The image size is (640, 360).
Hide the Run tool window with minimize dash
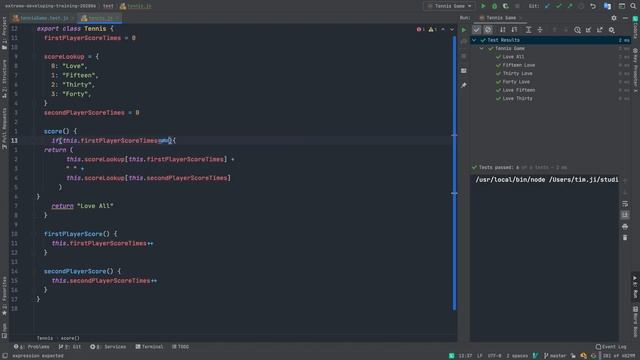625,18
